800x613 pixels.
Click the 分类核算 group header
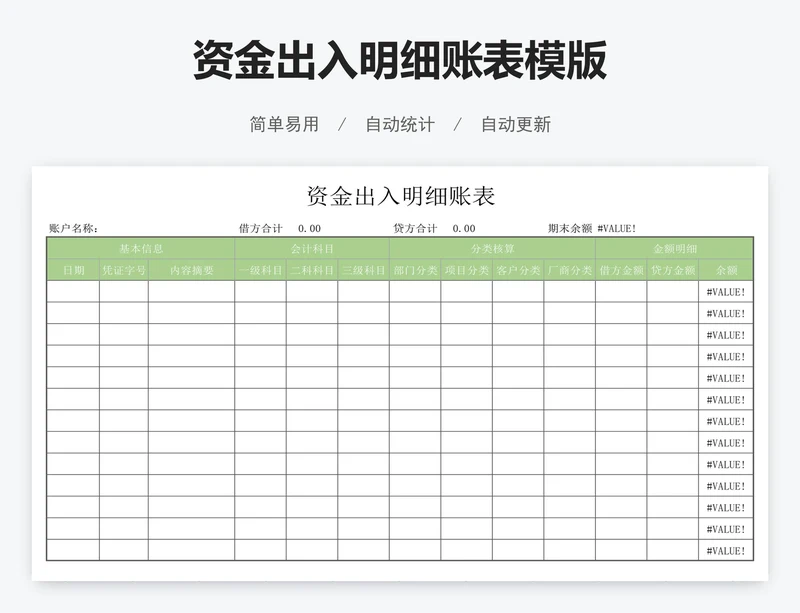coord(492,249)
